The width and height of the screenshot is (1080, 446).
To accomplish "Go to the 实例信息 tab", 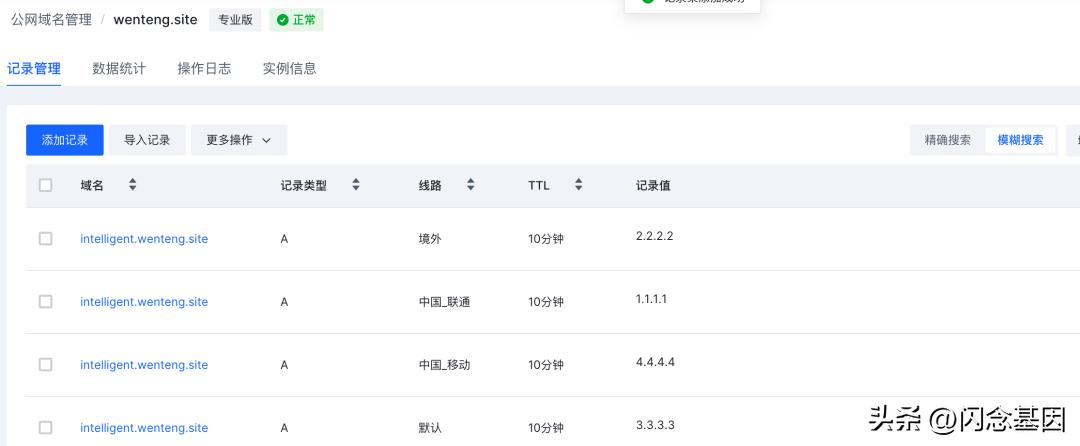I will (290, 68).
